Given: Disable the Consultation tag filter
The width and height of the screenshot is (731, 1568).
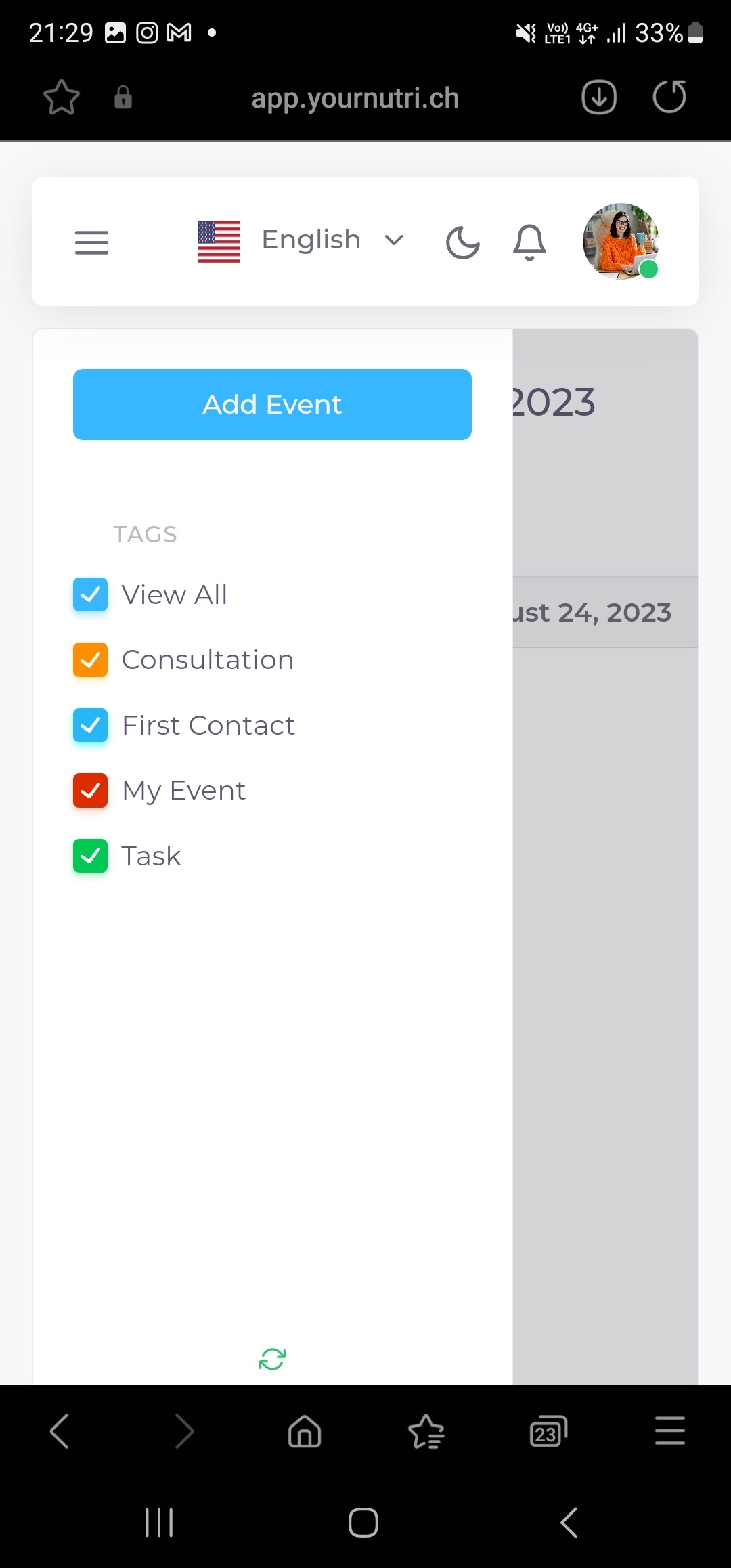Looking at the screenshot, I should 90,659.
